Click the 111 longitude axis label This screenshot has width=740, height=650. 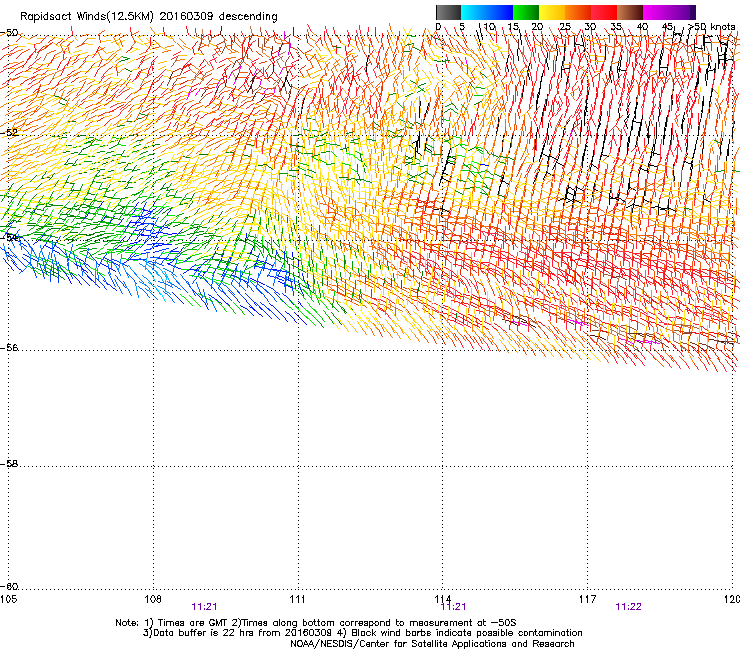[297, 599]
